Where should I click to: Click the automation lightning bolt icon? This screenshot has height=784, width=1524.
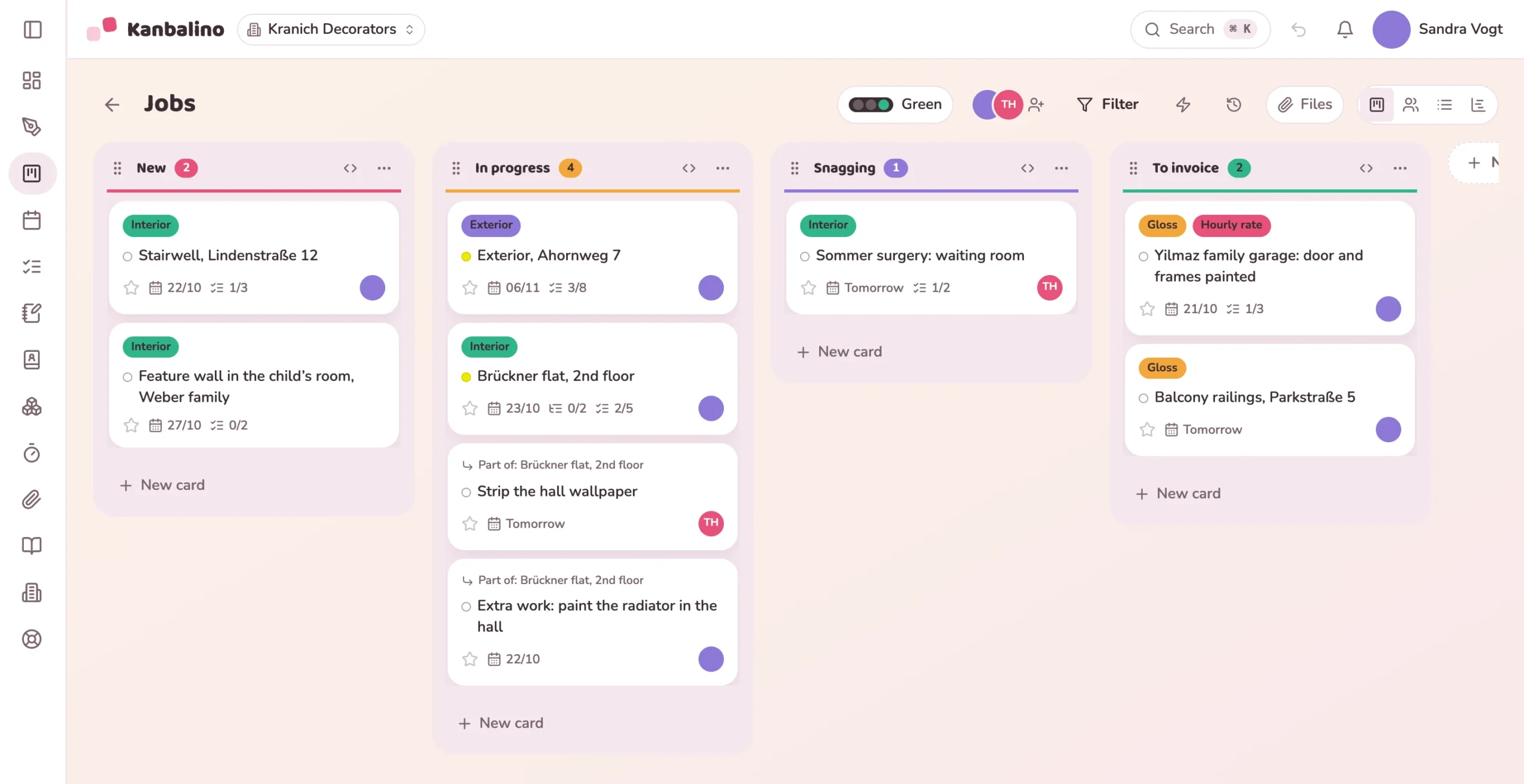click(1183, 105)
